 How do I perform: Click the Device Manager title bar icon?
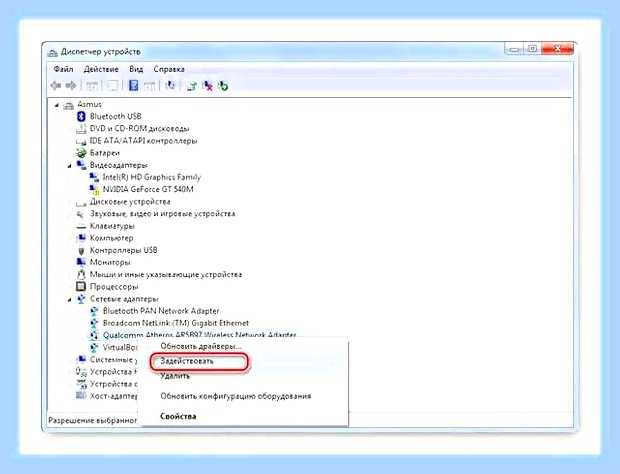tap(52, 52)
